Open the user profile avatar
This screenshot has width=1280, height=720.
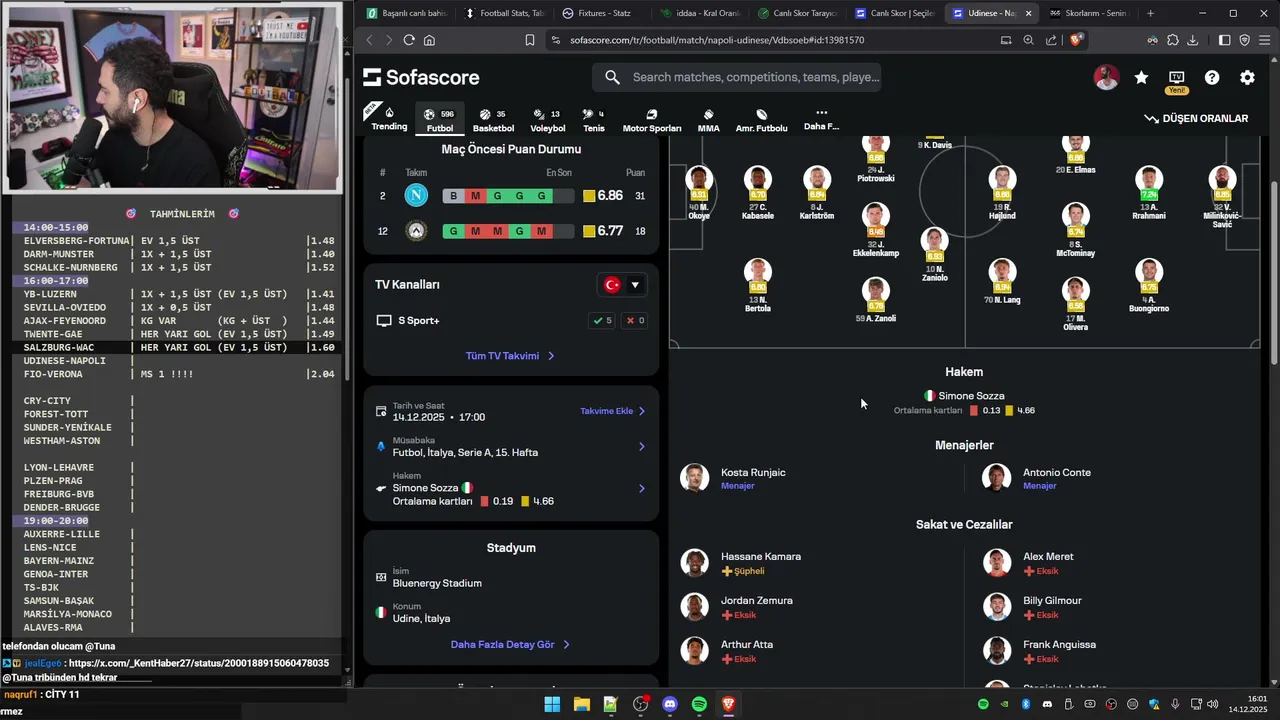pyautogui.click(x=1106, y=78)
